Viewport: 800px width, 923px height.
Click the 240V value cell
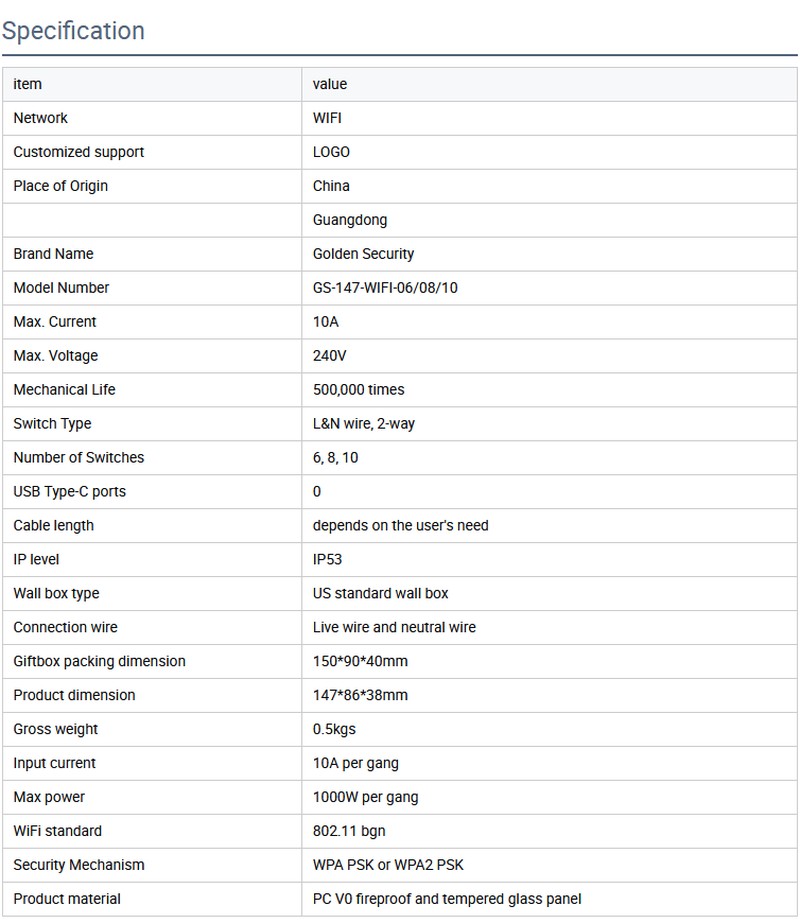pyautogui.click(x=330, y=356)
